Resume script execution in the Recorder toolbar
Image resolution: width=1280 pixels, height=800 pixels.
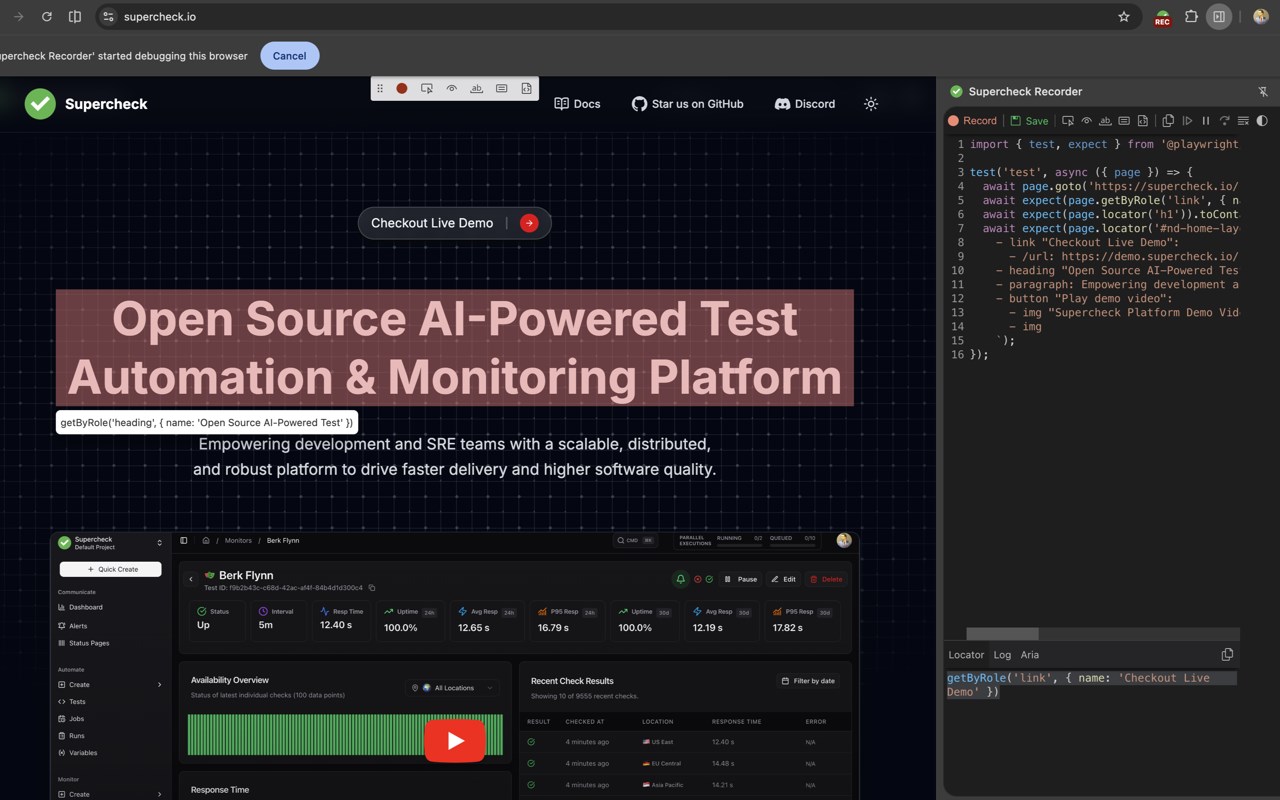[x=1187, y=121]
